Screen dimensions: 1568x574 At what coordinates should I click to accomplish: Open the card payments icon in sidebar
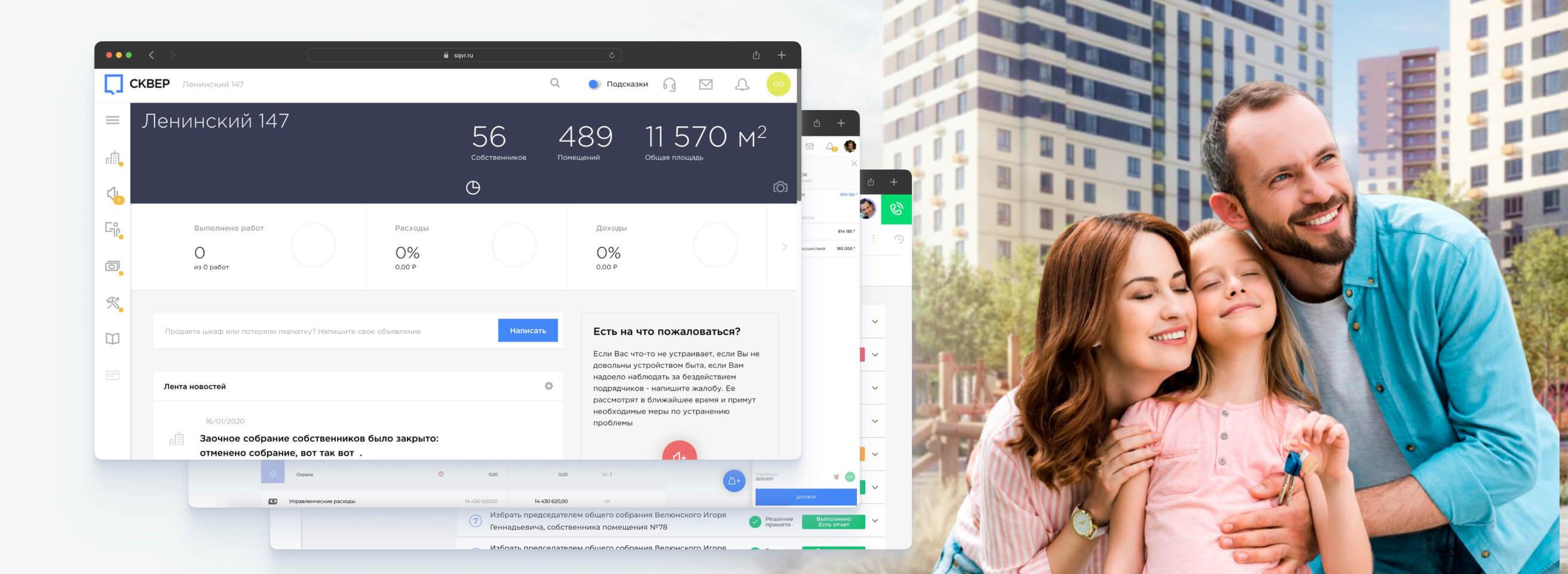click(112, 375)
